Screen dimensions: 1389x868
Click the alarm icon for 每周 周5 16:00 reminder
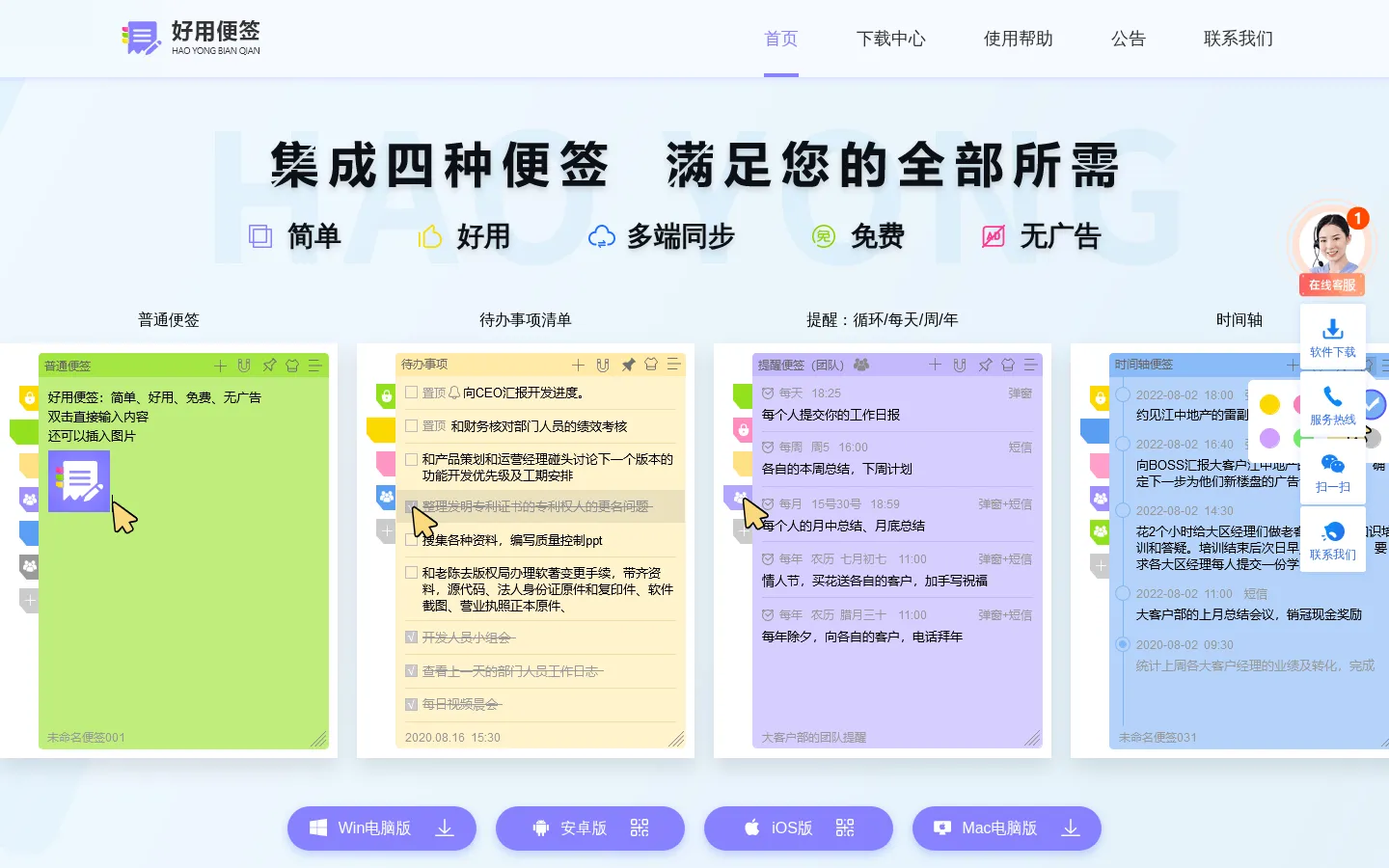click(x=768, y=448)
